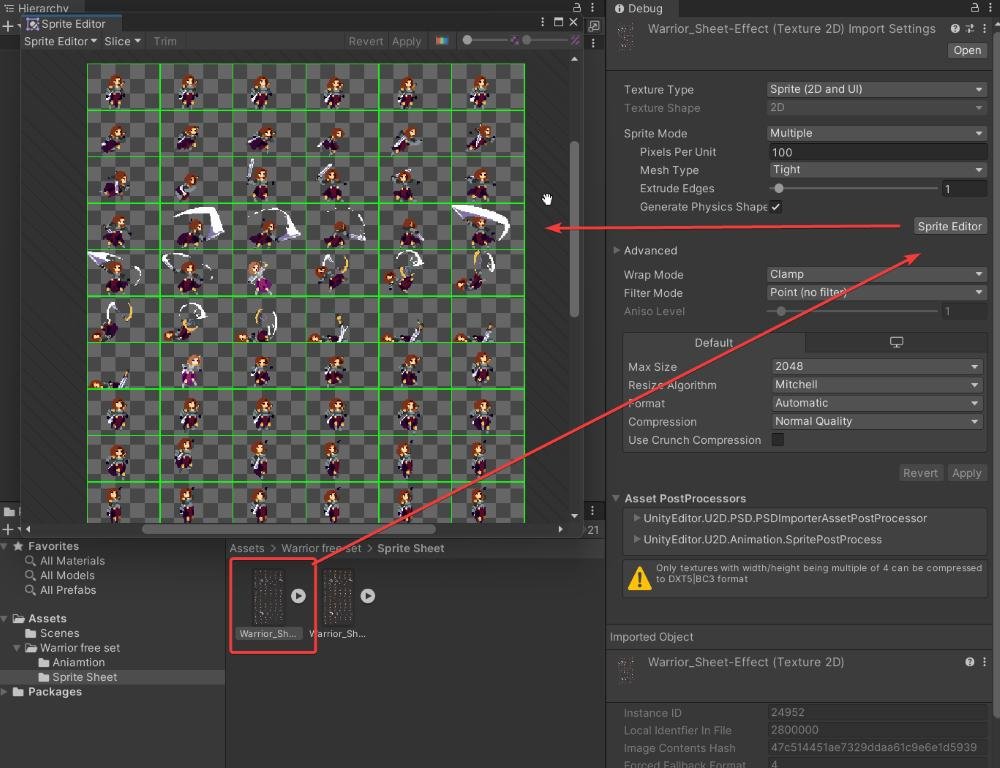Open the Wrap Mode dropdown
The height and width of the screenshot is (768, 1000).
(x=877, y=274)
